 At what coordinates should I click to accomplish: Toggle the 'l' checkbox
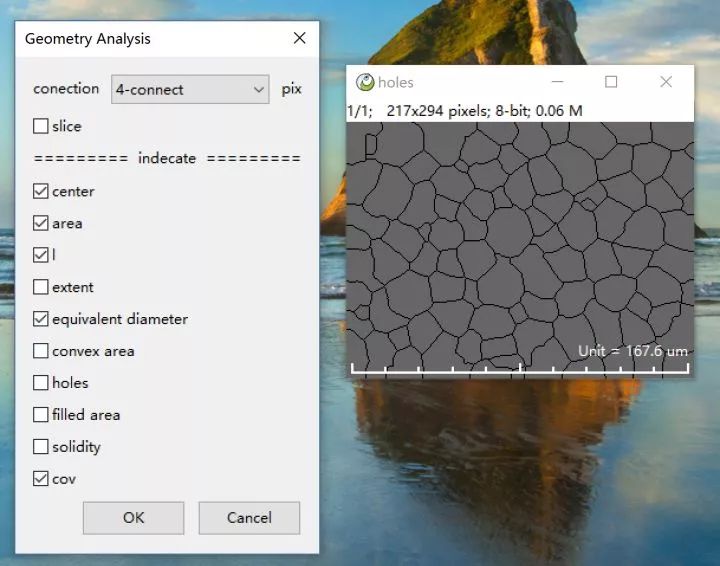point(40,255)
